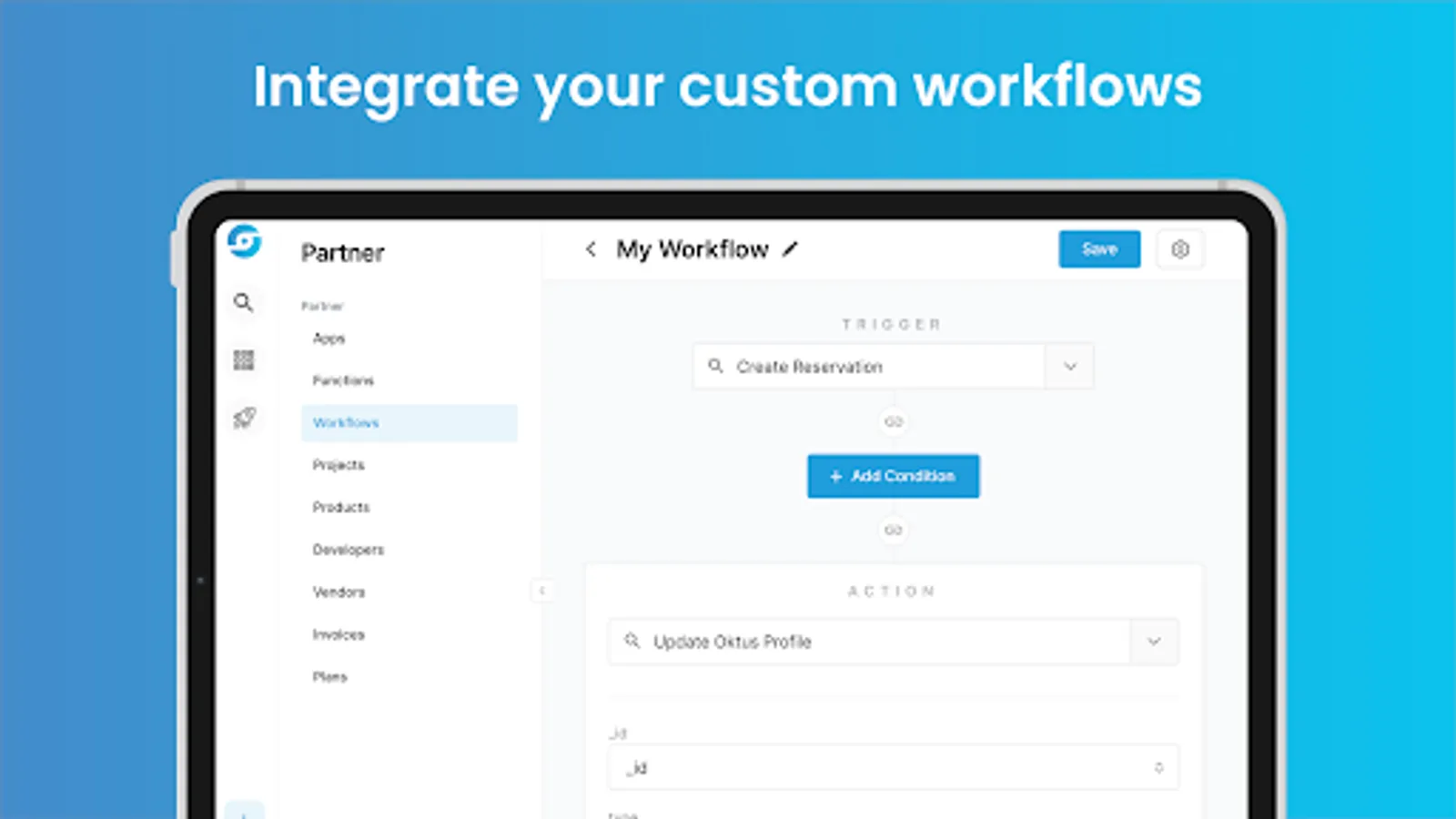Open the apps grid icon
This screenshot has width=1456, height=819.
[244, 360]
